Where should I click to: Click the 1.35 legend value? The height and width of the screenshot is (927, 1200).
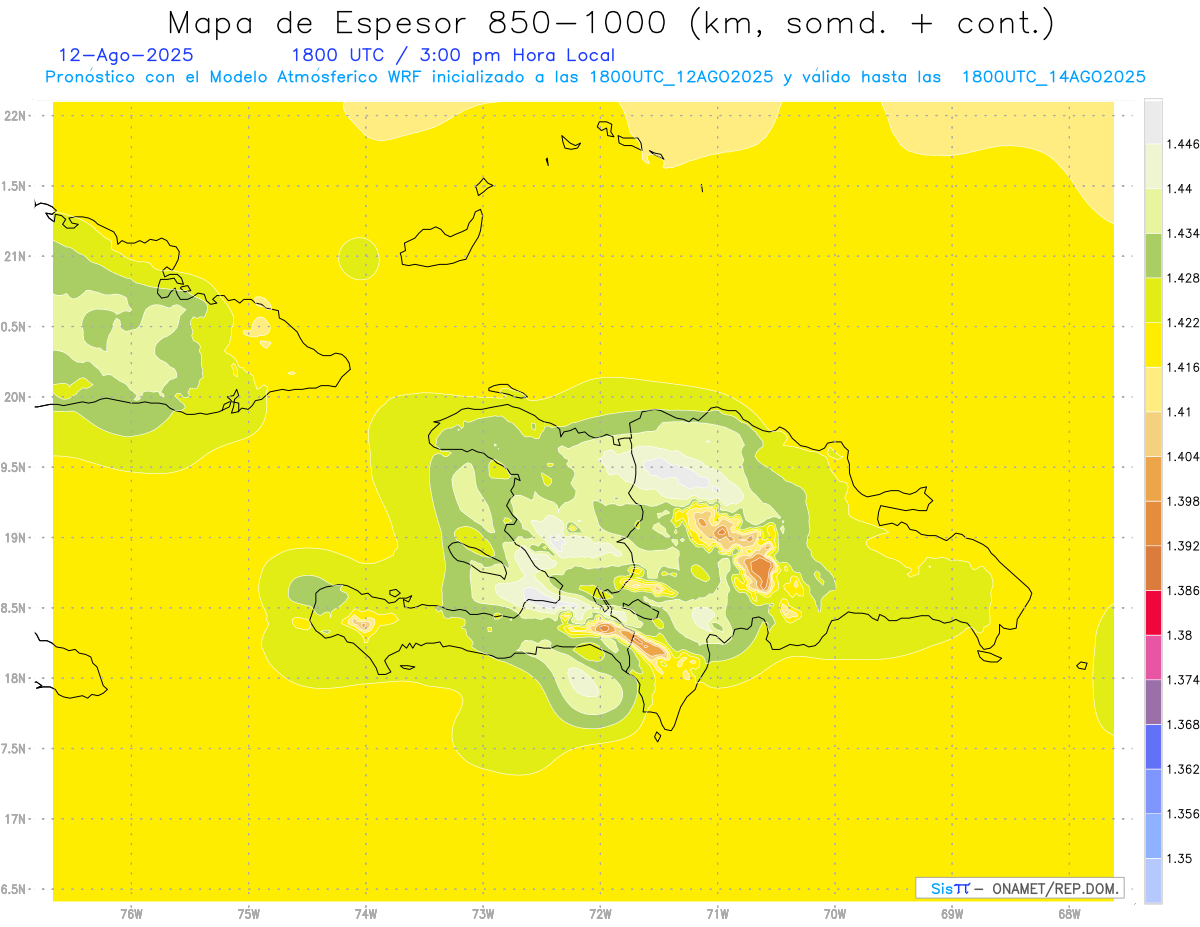1181,859
